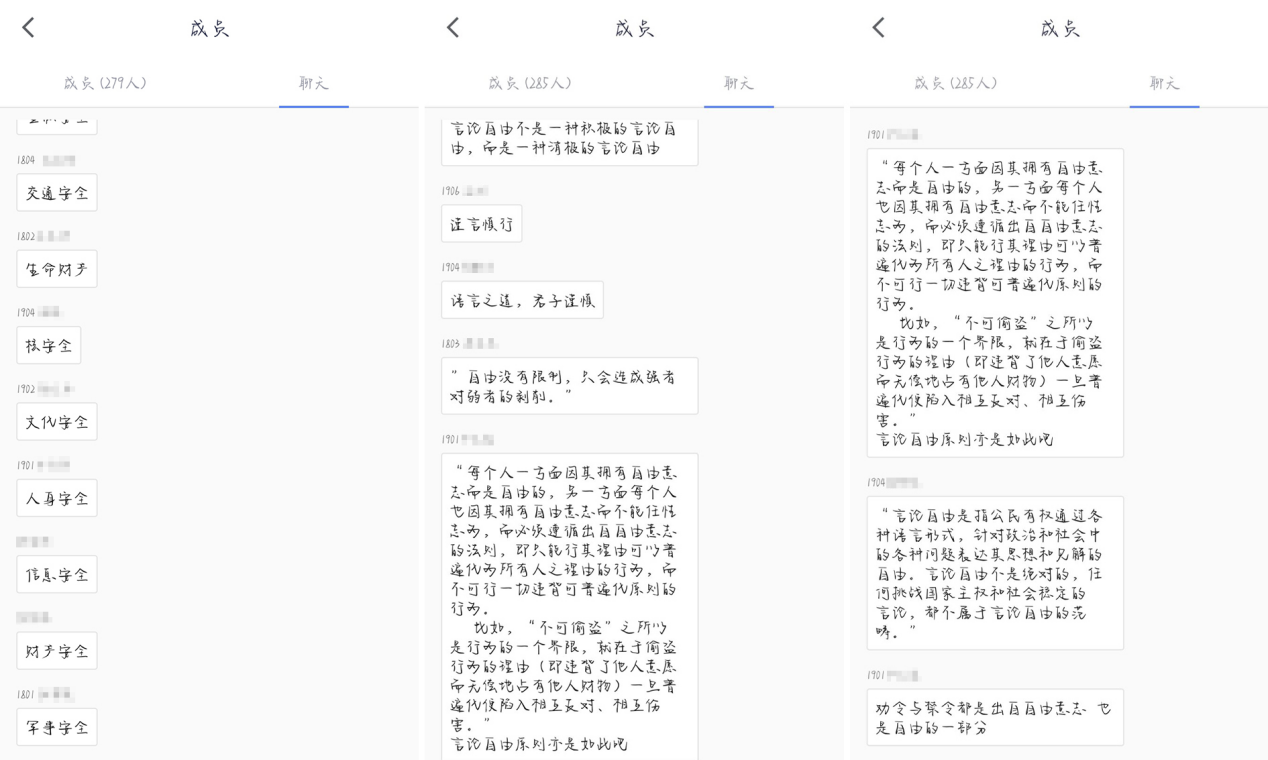Select 聊天 tab in the right panel
The height and width of the screenshot is (760, 1268).
1164,83
